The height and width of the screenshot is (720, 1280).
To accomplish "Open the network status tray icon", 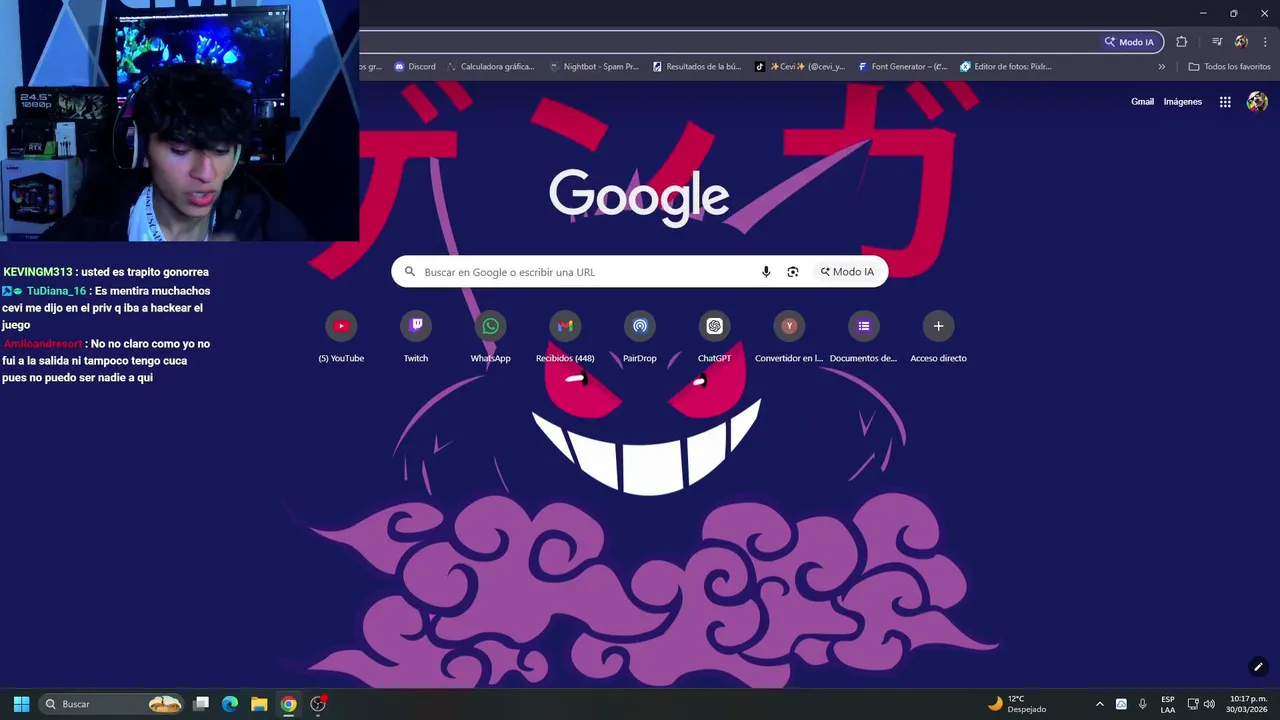I will 1193,704.
